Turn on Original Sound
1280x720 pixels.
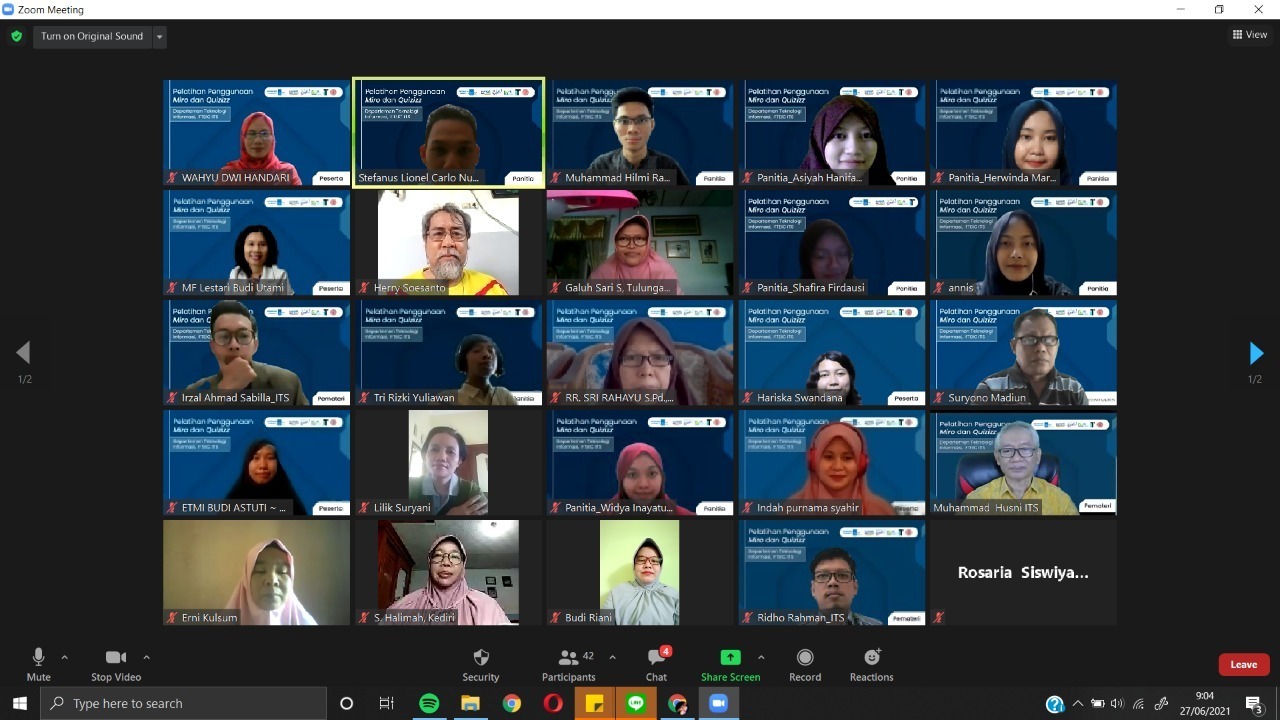[92, 36]
